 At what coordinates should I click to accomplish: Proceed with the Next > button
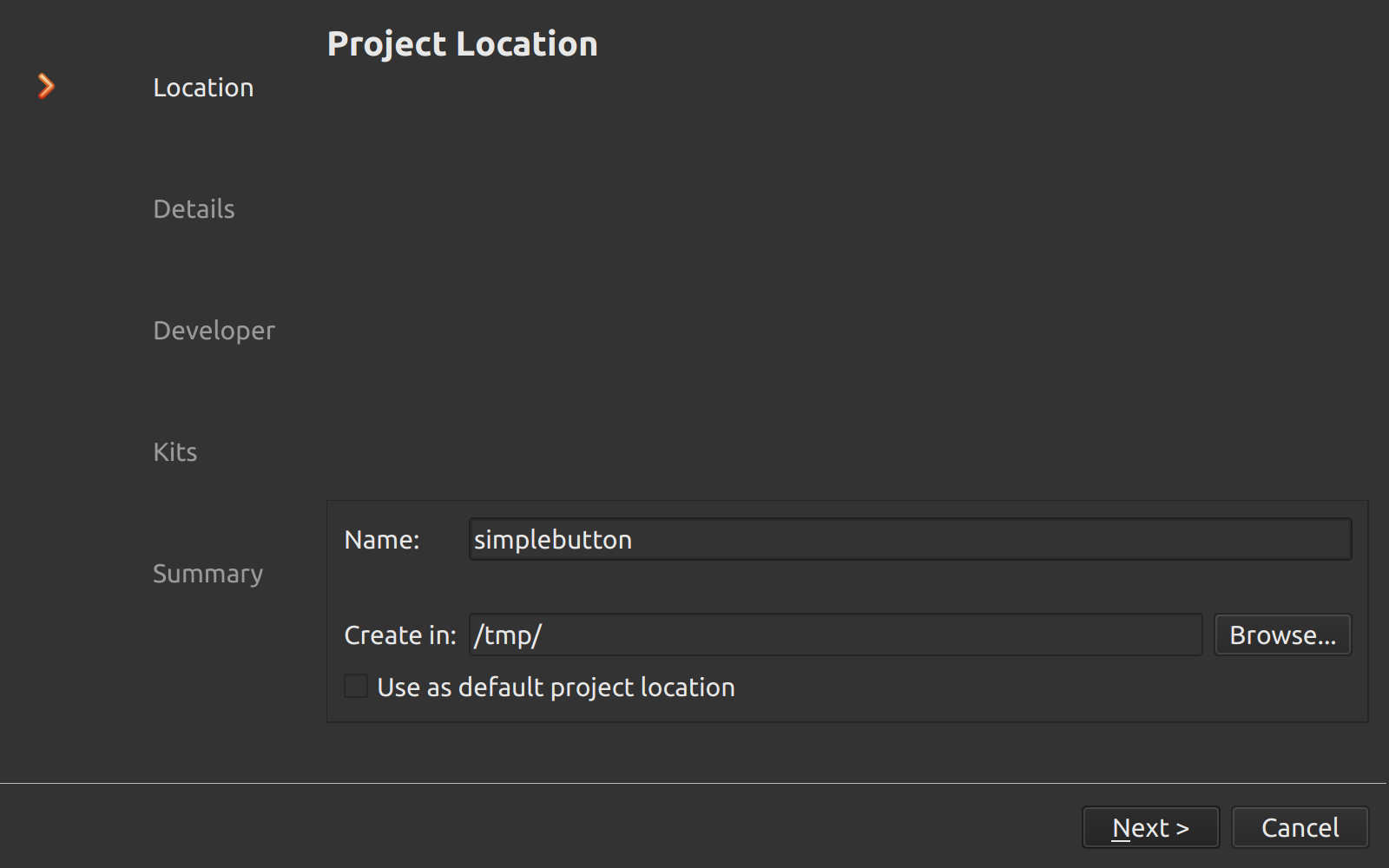click(1150, 827)
